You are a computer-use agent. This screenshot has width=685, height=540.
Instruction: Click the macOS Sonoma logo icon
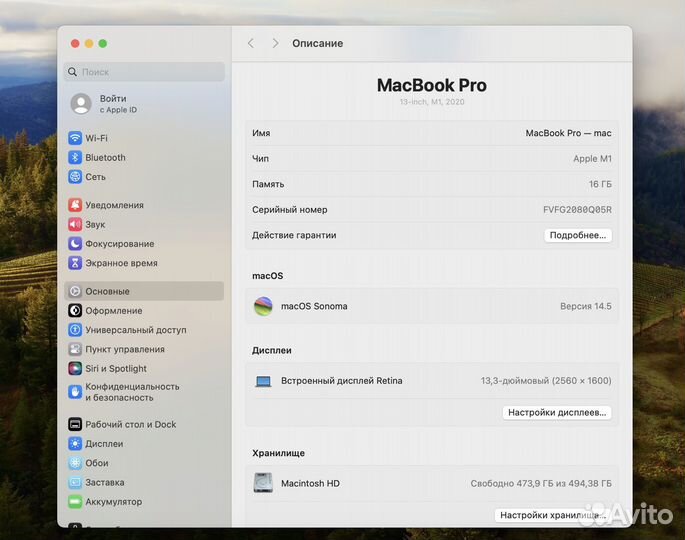point(263,306)
